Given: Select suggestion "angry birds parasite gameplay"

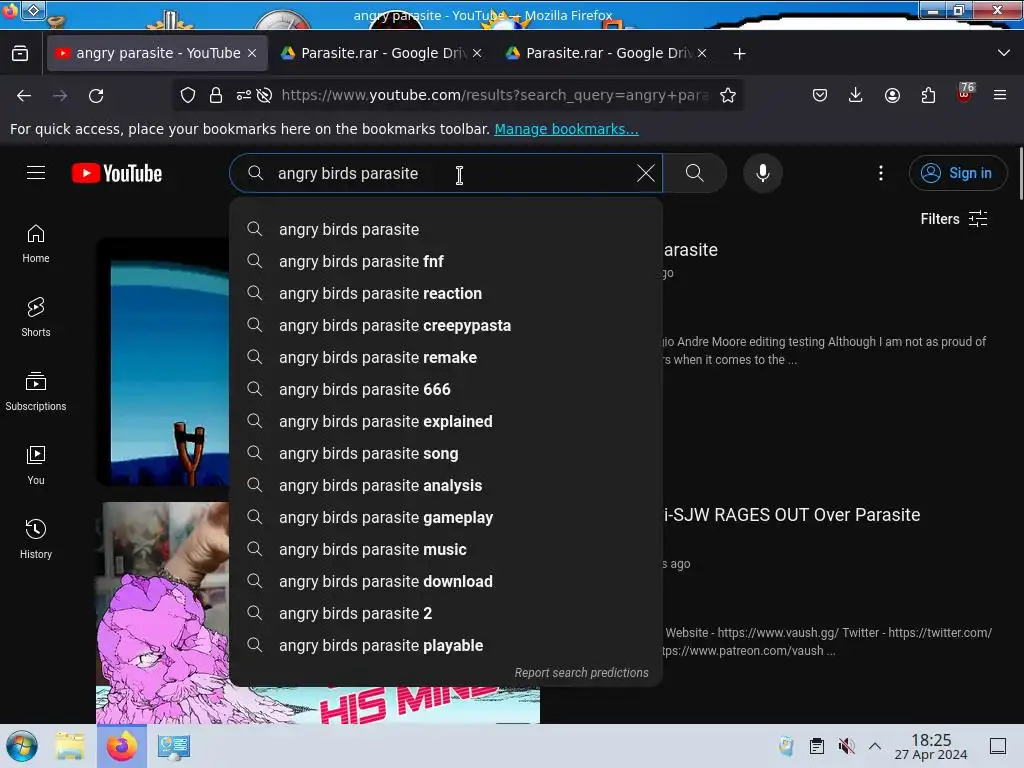Looking at the screenshot, I should coord(446,517).
